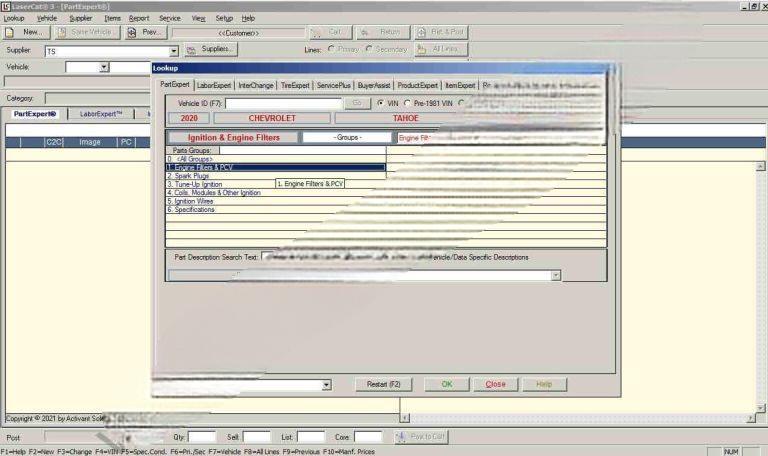Click the Help button in Lookup dialog

pos(544,384)
